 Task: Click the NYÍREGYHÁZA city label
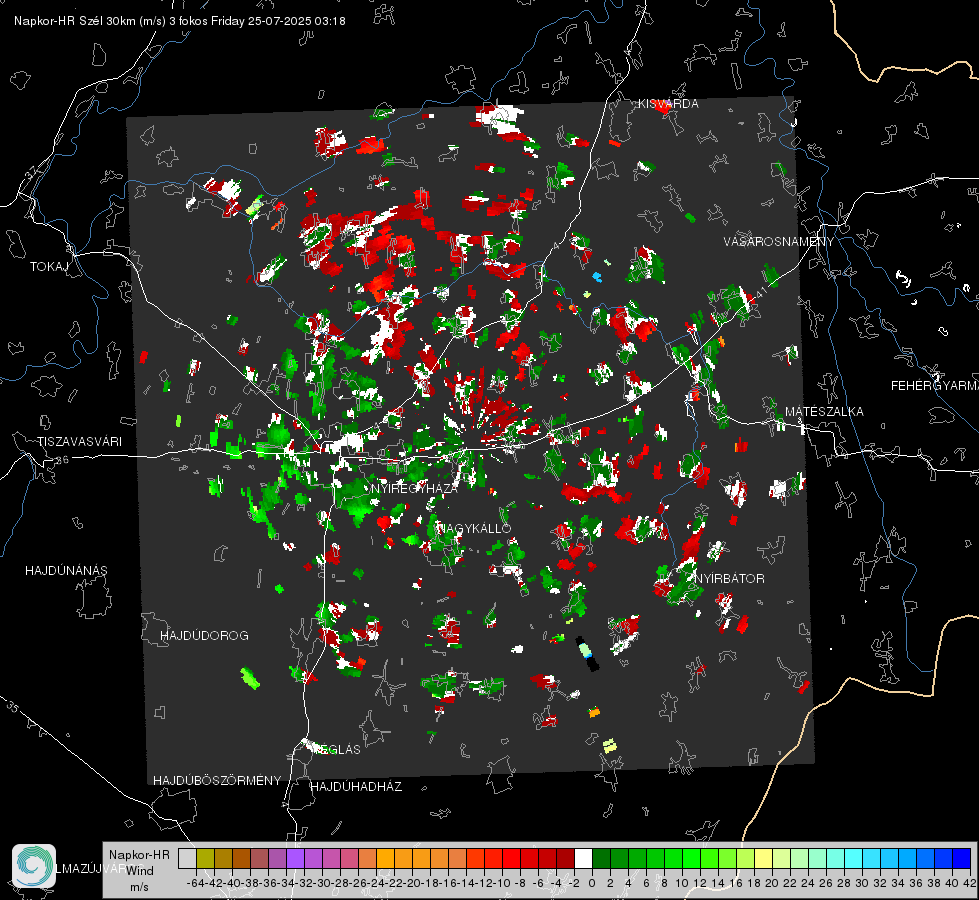(x=414, y=488)
